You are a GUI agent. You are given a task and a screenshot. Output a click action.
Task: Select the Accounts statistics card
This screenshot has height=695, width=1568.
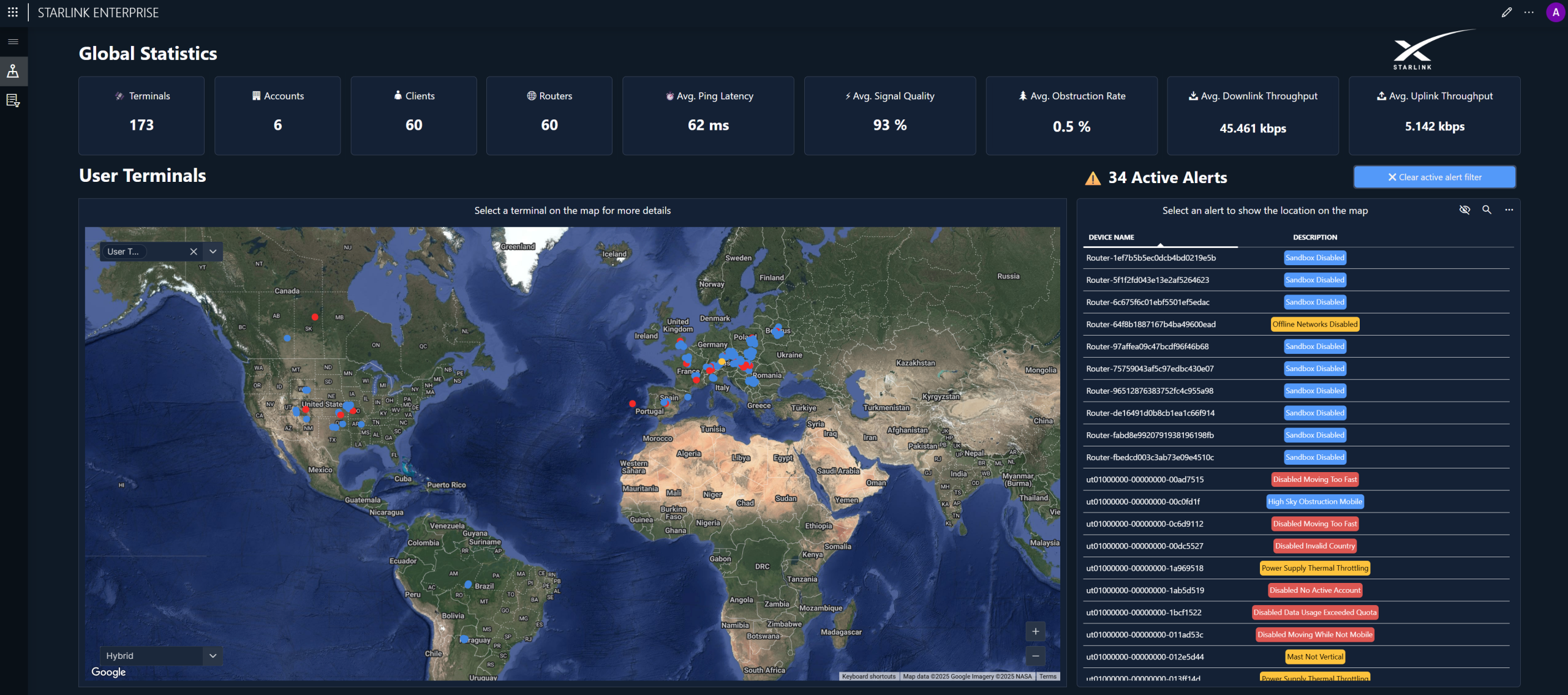pos(277,116)
